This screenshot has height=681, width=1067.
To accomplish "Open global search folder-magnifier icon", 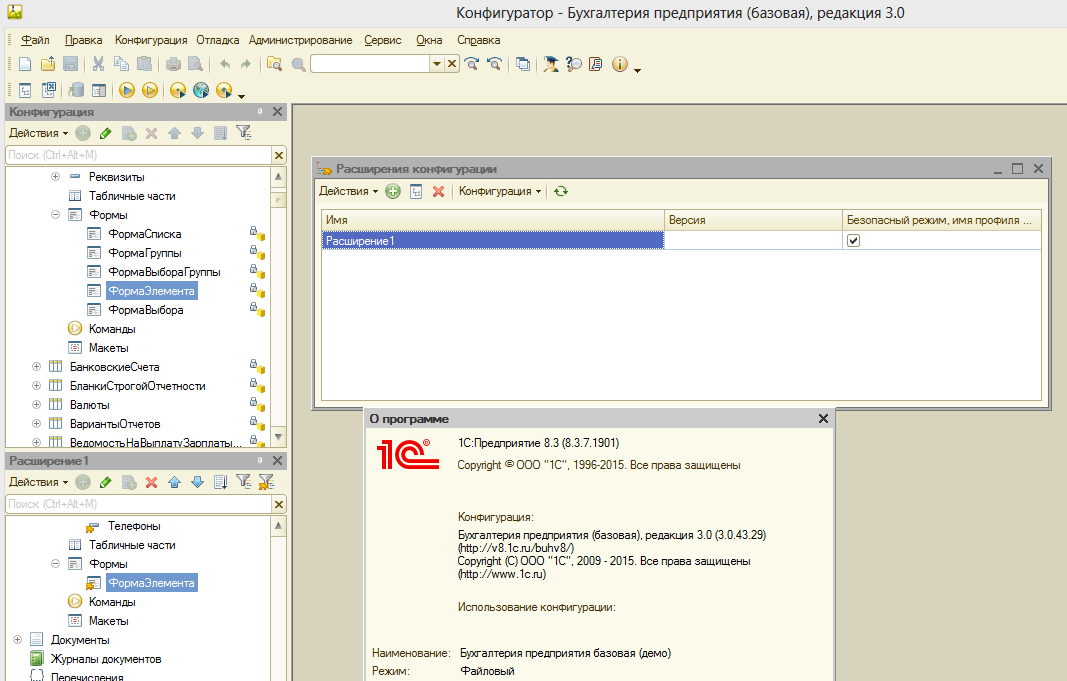I will (274, 64).
